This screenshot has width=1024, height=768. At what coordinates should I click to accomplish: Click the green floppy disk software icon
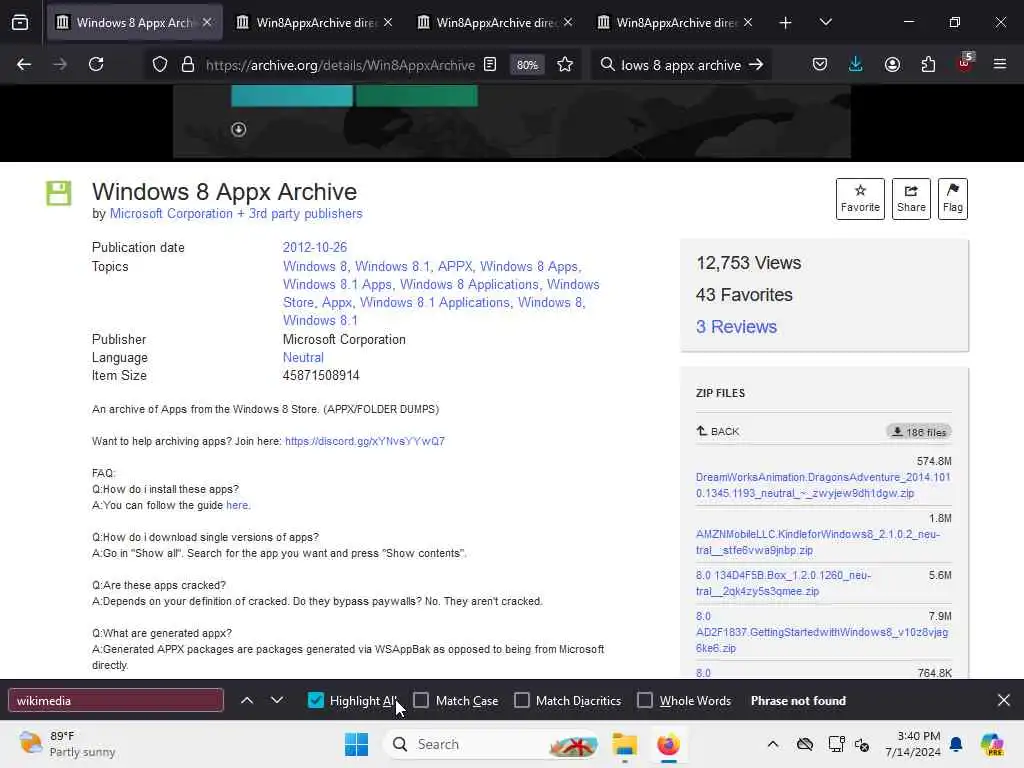click(x=59, y=193)
